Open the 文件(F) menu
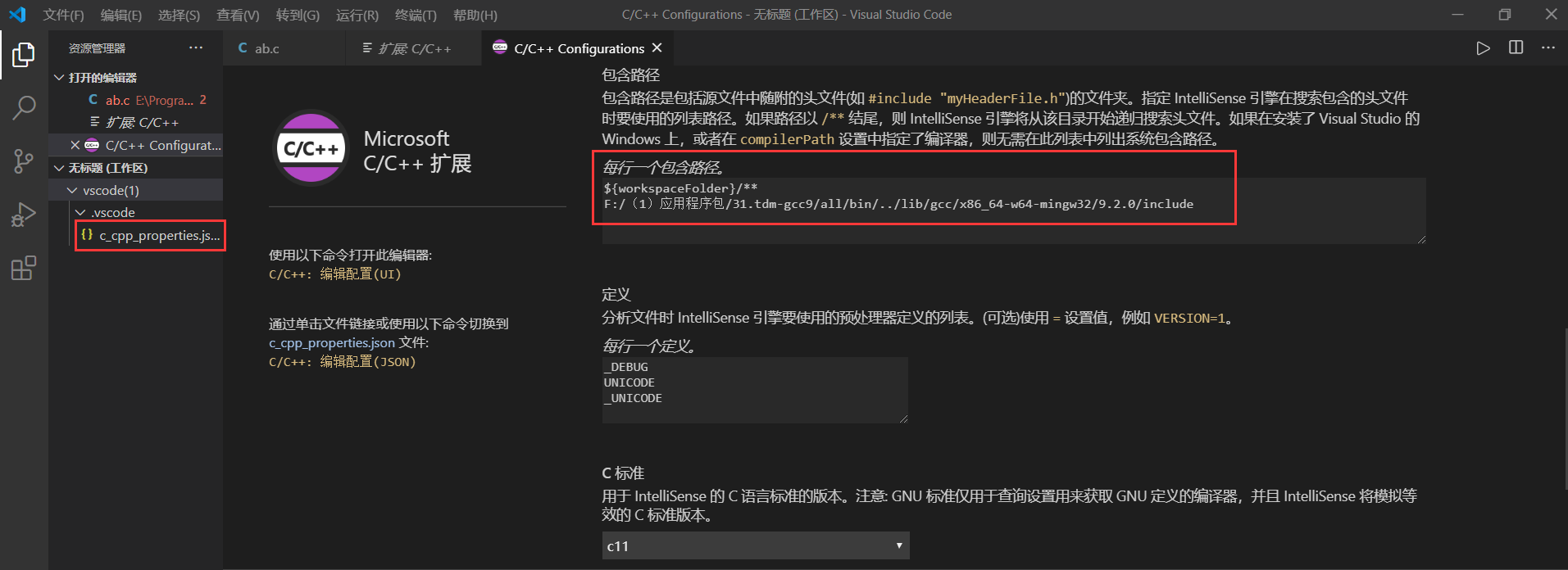The height and width of the screenshot is (570, 1568). (x=64, y=15)
